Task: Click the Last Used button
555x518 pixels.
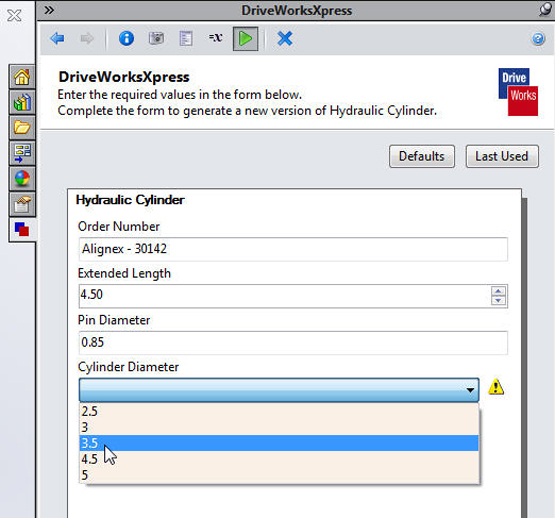Action: pos(502,156)
